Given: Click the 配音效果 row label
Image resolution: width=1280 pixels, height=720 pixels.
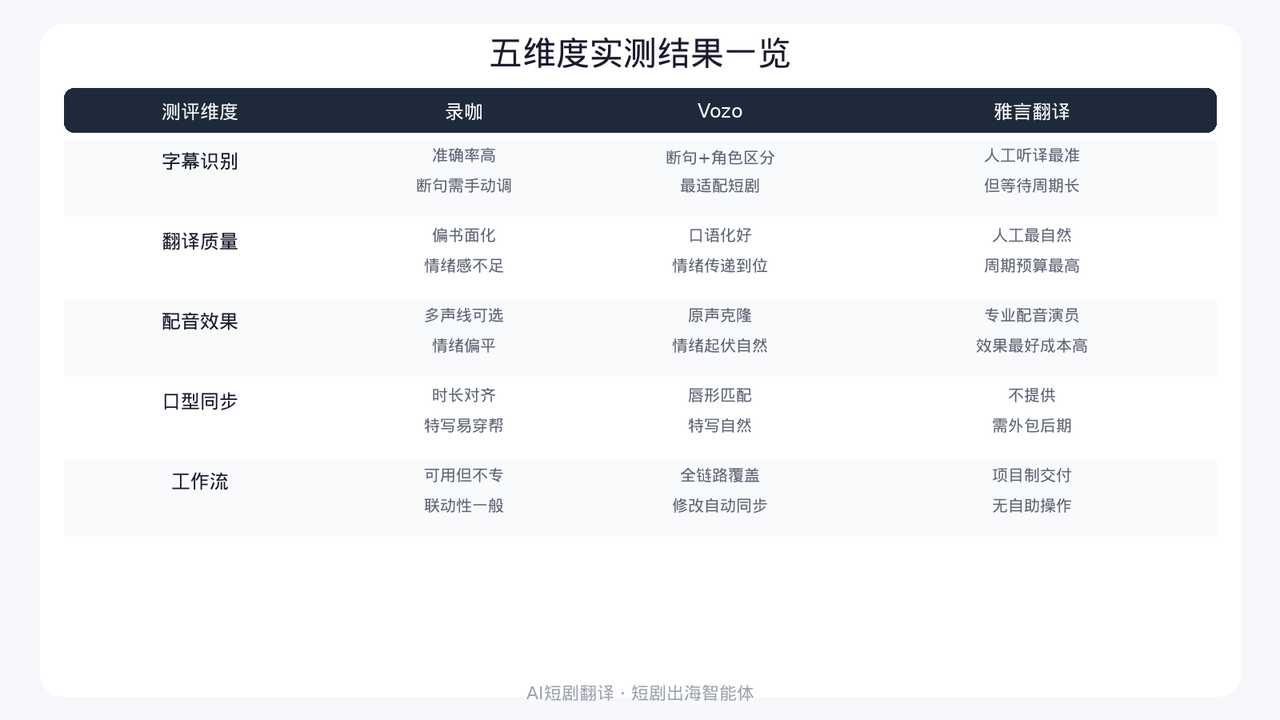Looking at the screenshot, I should [x=200, y=321].
